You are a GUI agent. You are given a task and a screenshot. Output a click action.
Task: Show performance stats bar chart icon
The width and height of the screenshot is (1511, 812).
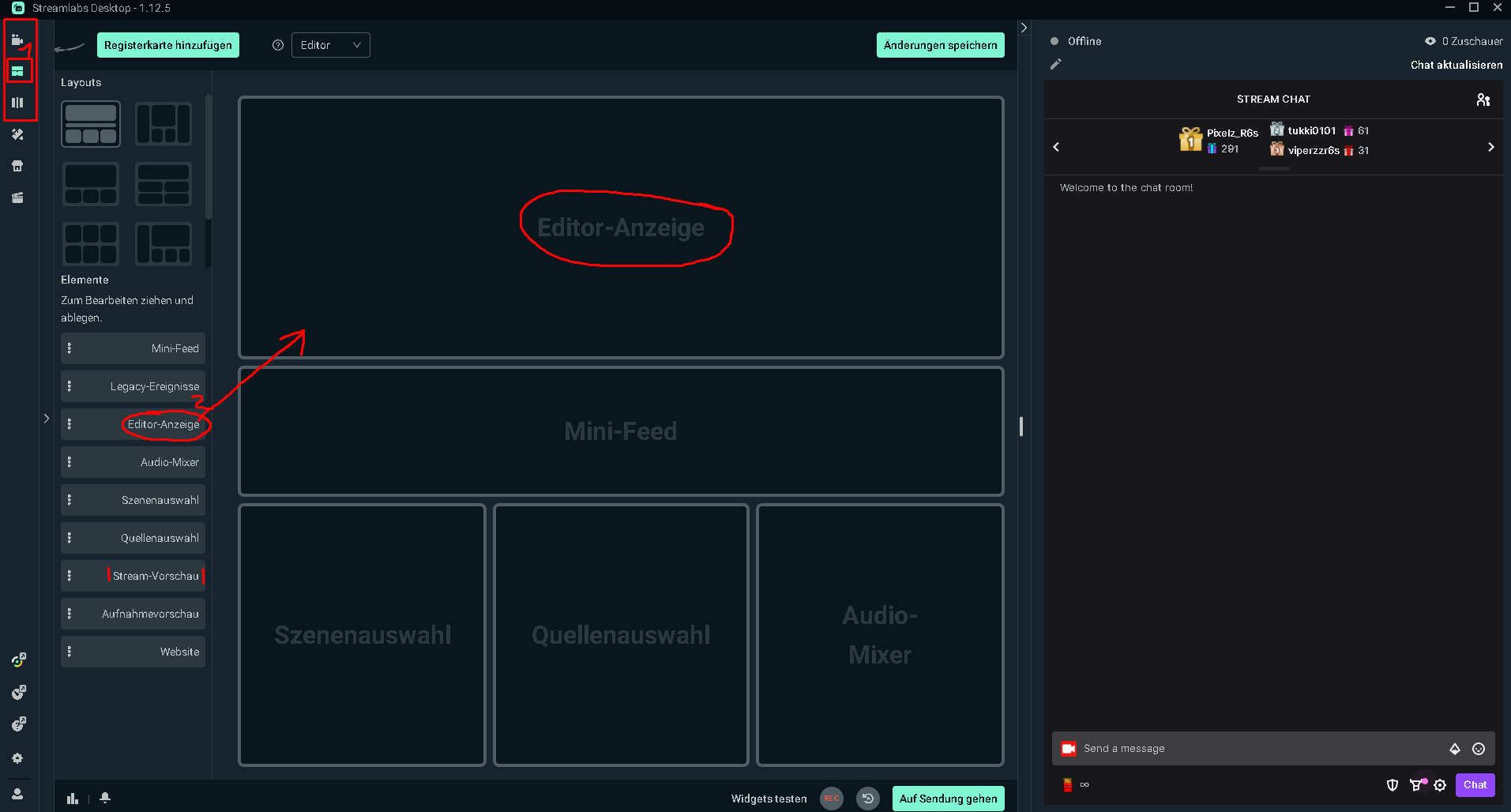coord(73,799)
